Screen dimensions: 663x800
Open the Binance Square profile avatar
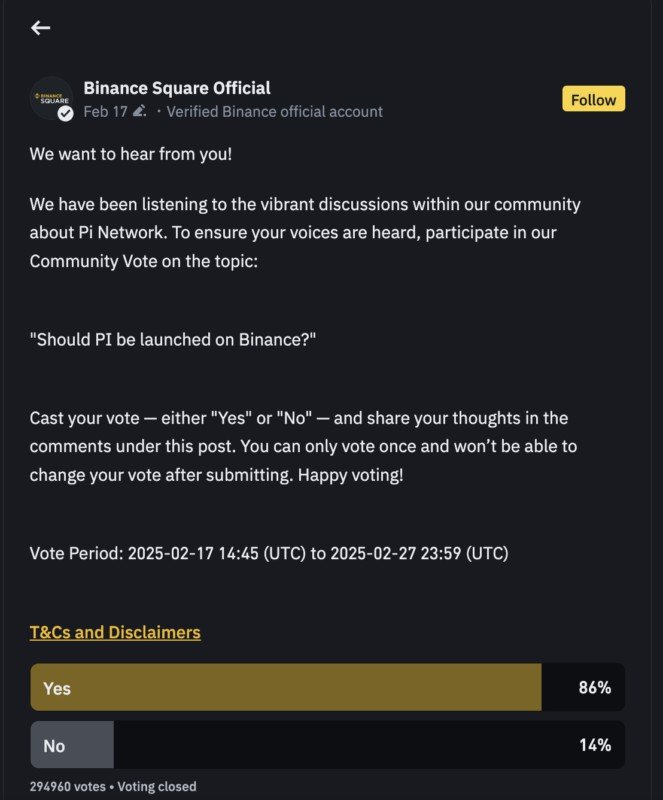tap(51, 98)
